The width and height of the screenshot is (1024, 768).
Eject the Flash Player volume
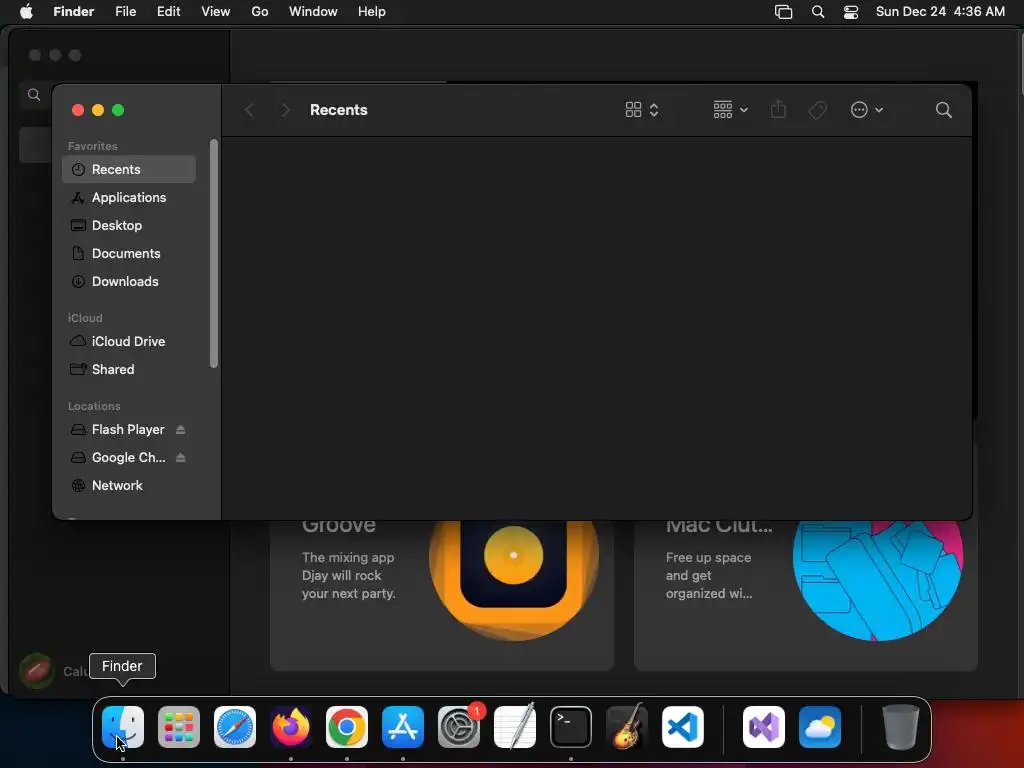(x=181, y=430)
